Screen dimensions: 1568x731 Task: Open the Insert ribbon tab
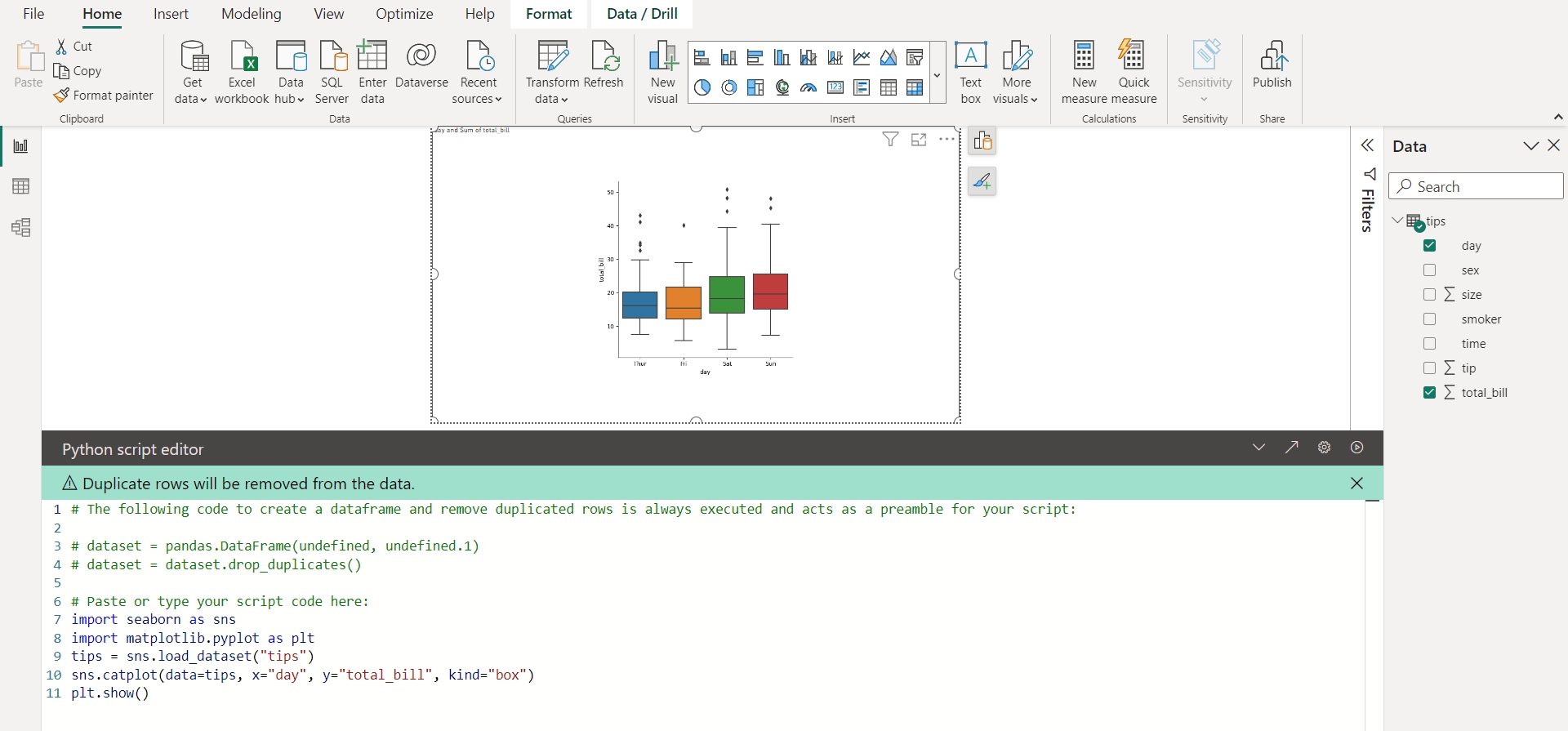click(x=171, y=14)
